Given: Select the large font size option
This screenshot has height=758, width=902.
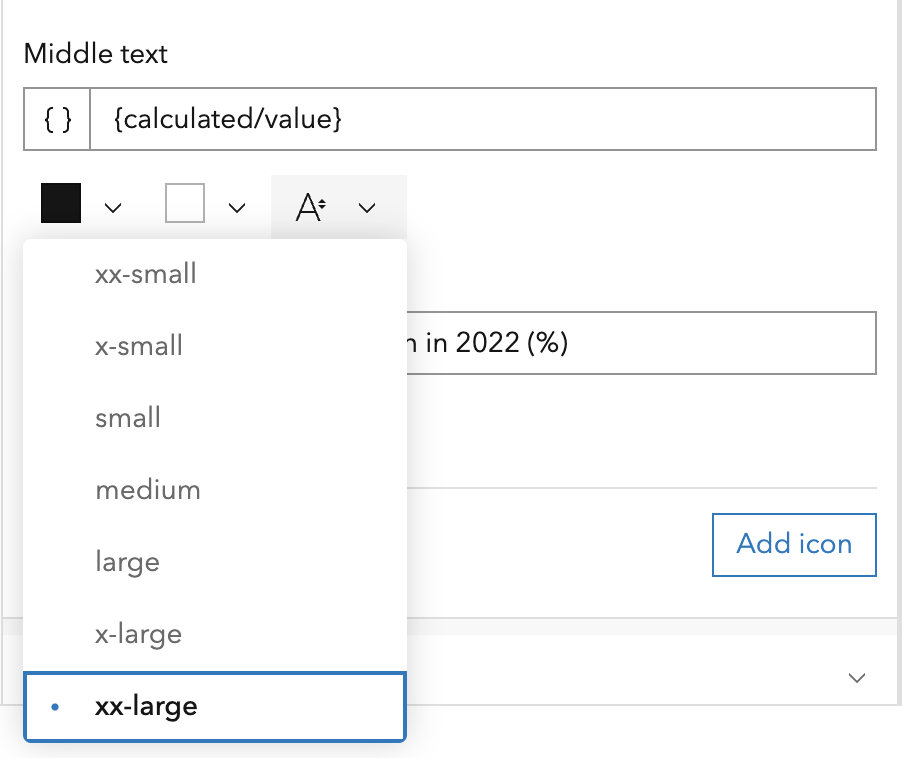Looking at the screenshot, I should (127, 561).
